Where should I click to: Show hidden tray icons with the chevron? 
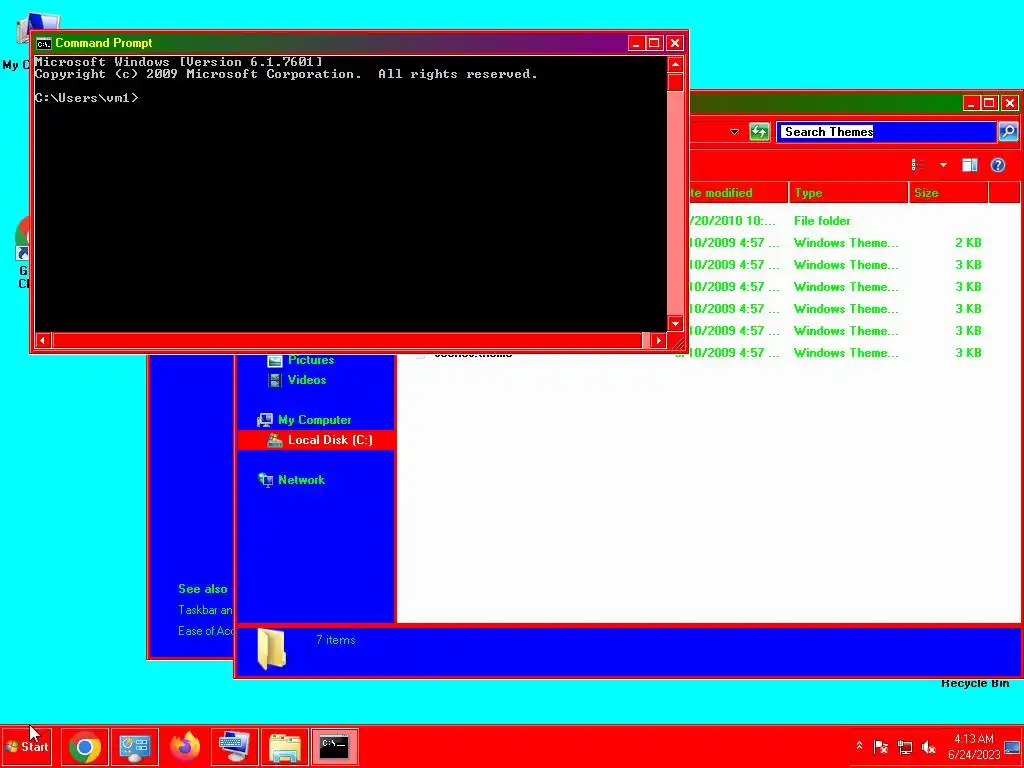[859, 746]
